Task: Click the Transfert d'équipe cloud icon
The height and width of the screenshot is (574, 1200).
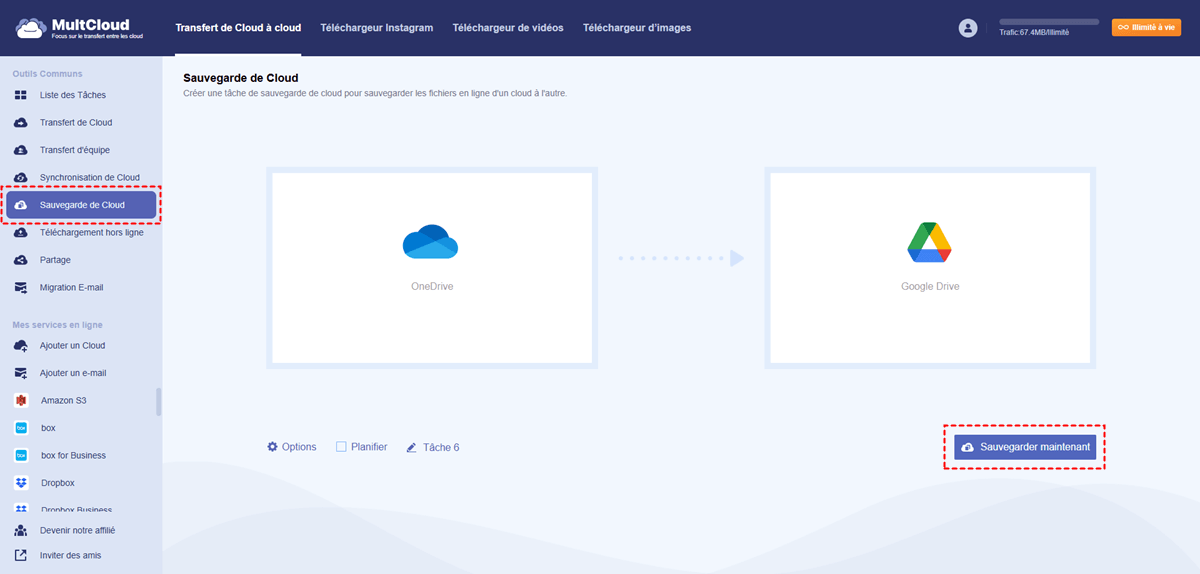Action: pos(21,150)
